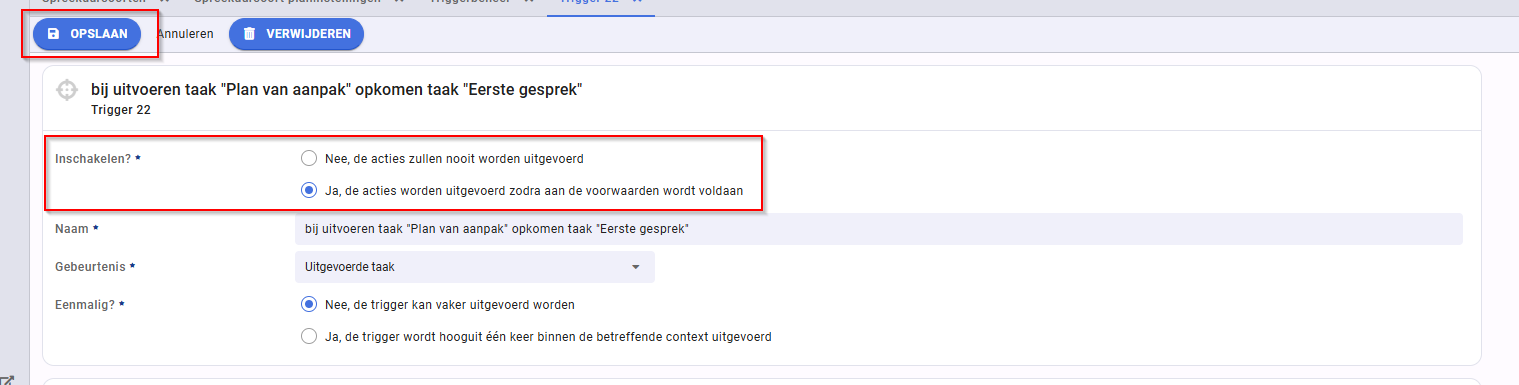1519x385 pixels.
Task: Click the VERWIJDEREN button
Action: coord(296,34)
